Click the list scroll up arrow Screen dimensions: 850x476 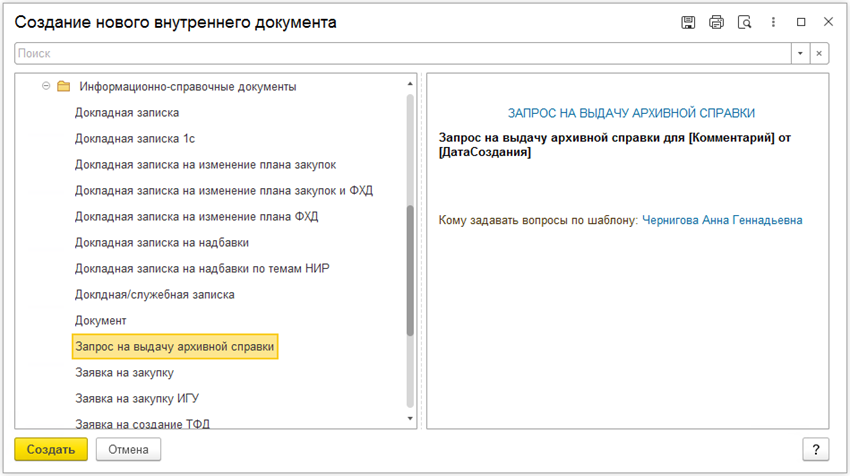click(x=410, y=83)
